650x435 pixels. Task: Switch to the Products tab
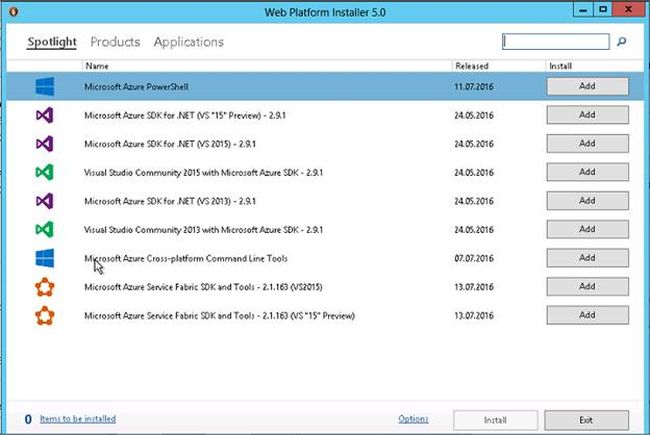point(115,42)
